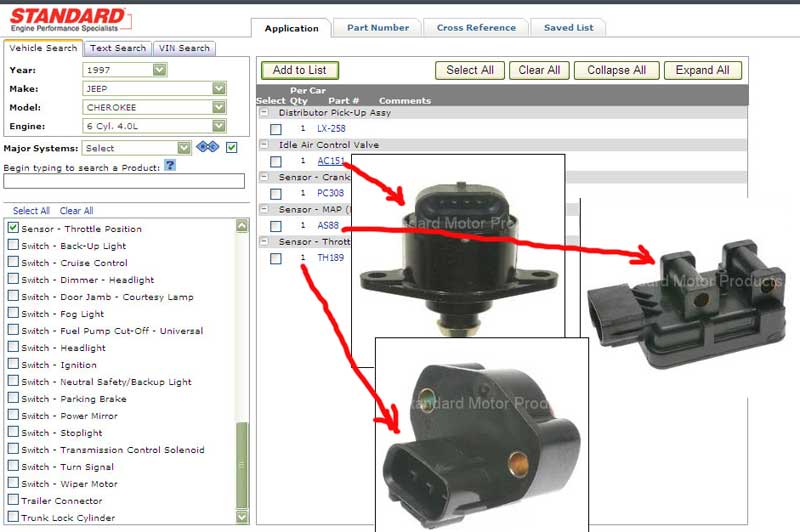800x532 pixels.
Task: Open the VIN Search tab
Action: tap(184, 48)
